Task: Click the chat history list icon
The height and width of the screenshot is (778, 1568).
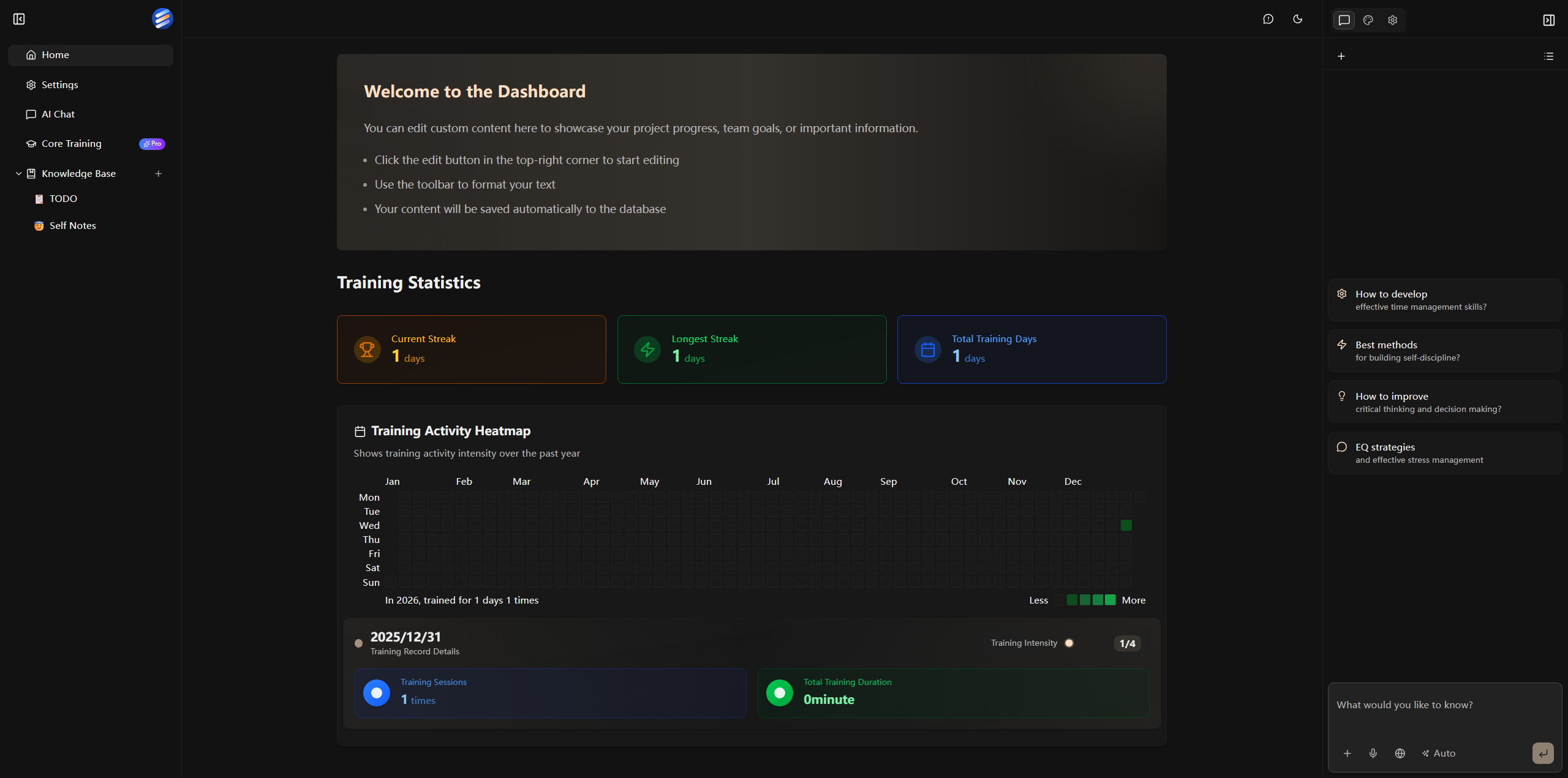Action: click(x=1549, y=56)
